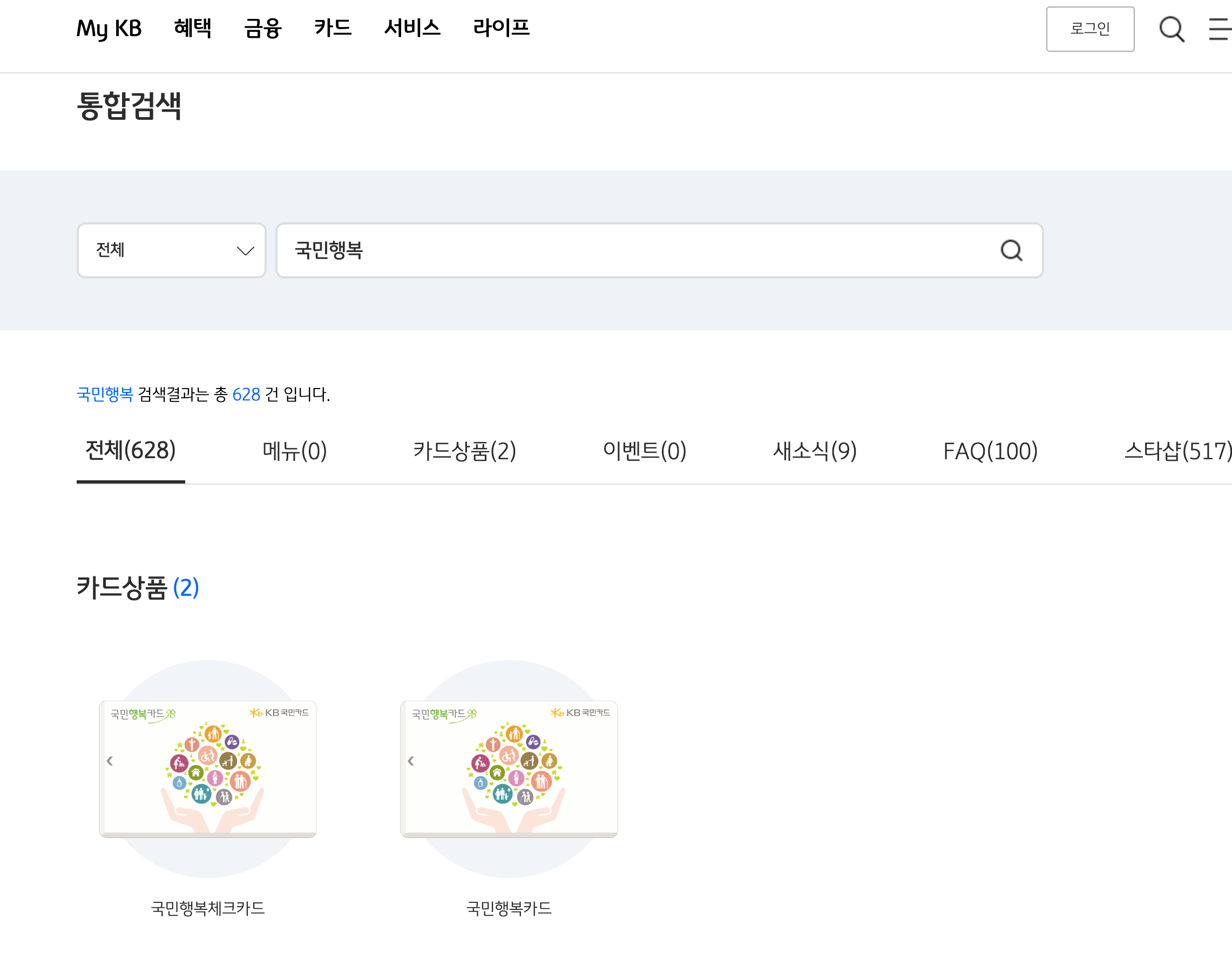Click the 로그인 button

pyautogui.click(x=1089, y=29)
